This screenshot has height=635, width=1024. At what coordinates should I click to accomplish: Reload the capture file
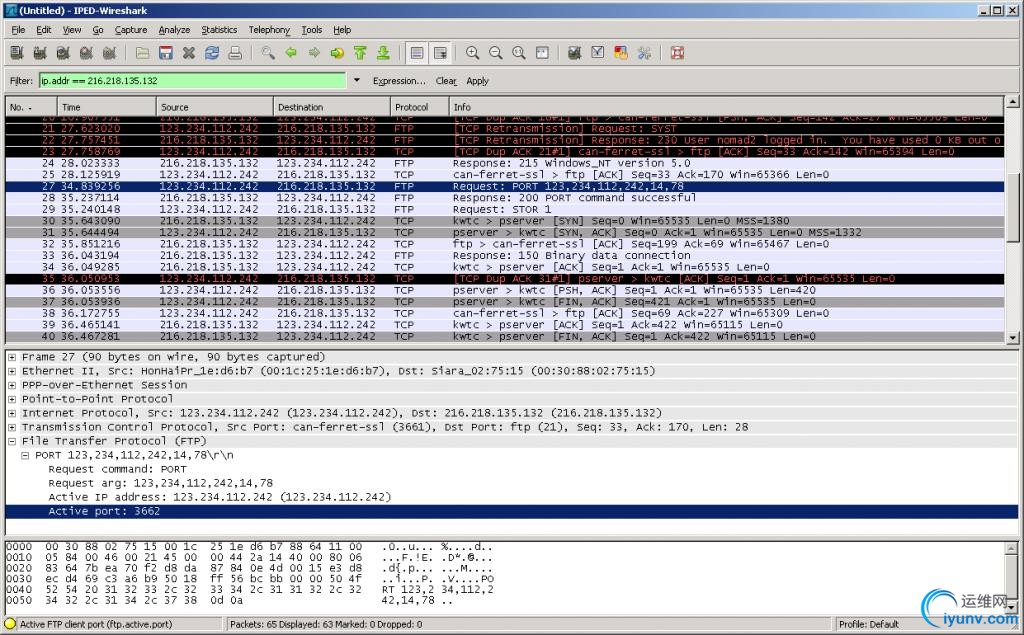tap(212, 53)
